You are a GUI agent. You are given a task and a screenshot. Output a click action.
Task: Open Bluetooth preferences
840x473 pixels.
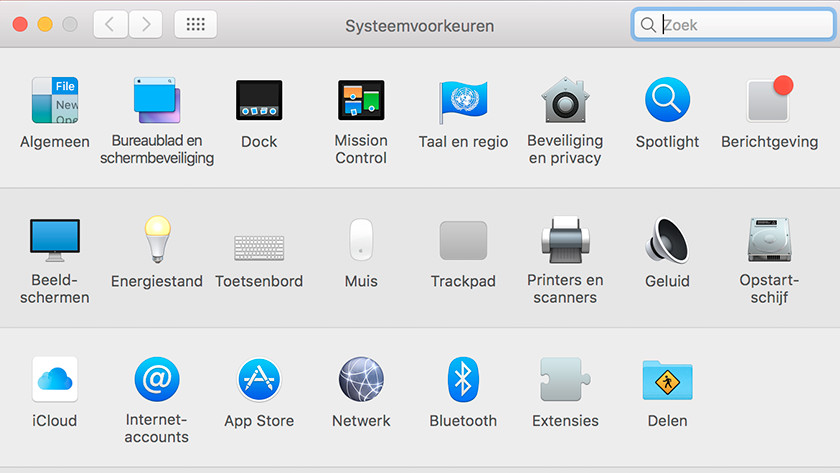pos(463,380)
